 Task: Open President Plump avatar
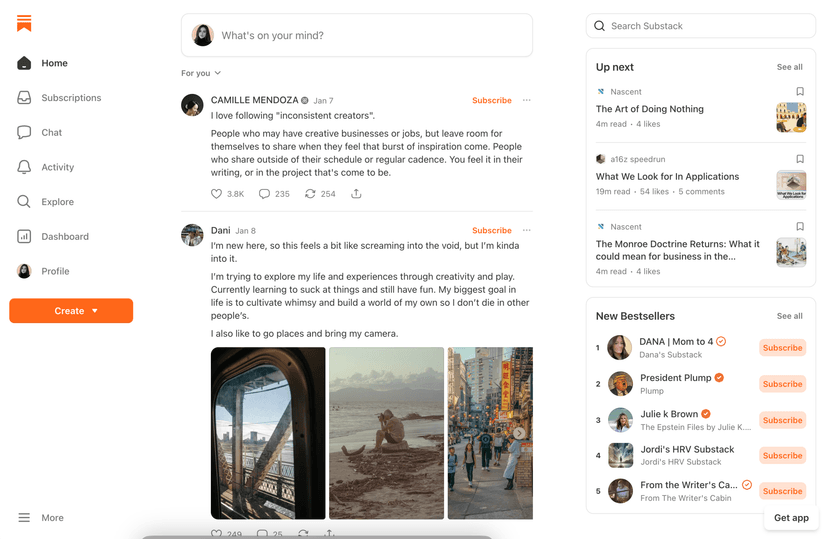[620, 384]
